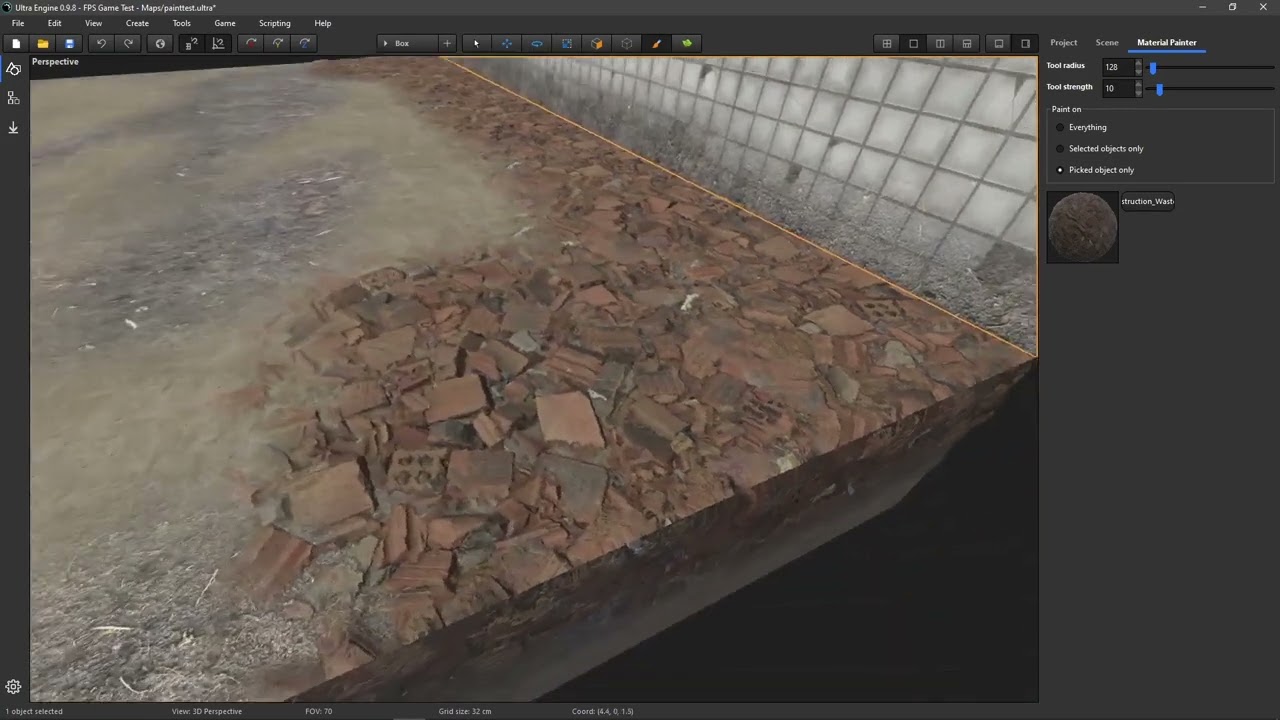
Task: Switch to the single-viewport layout
Action: tap(913, 43)
